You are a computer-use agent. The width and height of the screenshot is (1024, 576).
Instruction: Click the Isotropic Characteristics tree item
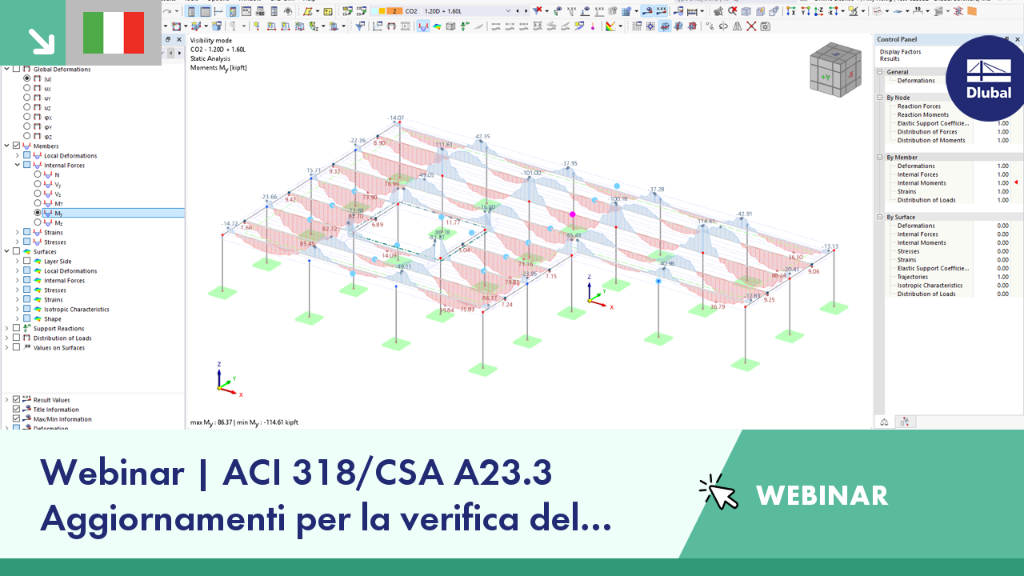tap(76, 309)
